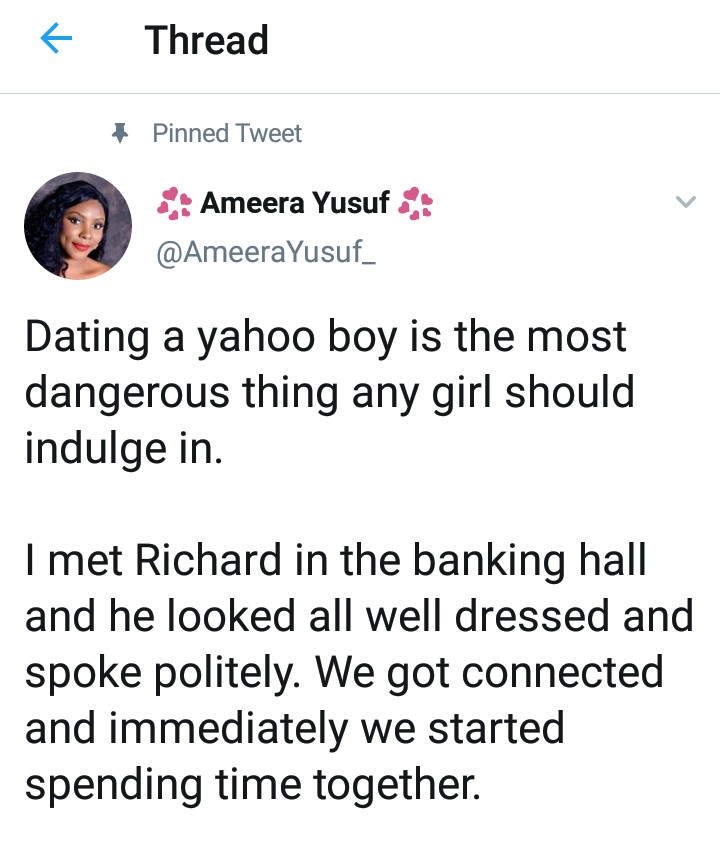Click the word "Dating" in the tweet
Image resolution: width=720 pixels, height=853 pixels.
tap(82, 337)
